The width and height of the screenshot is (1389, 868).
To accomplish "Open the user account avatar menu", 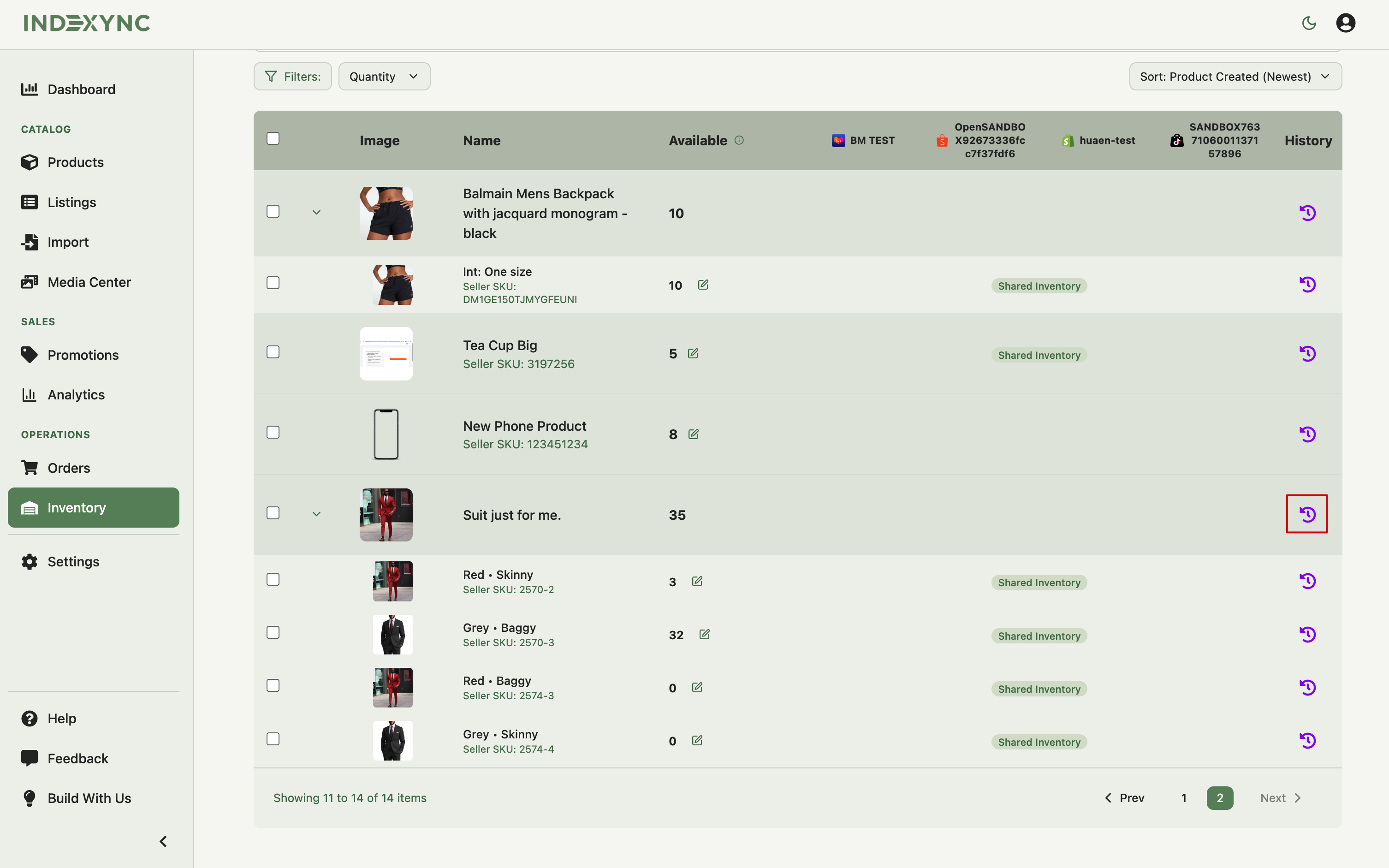I will click(x=1345, y=23).
